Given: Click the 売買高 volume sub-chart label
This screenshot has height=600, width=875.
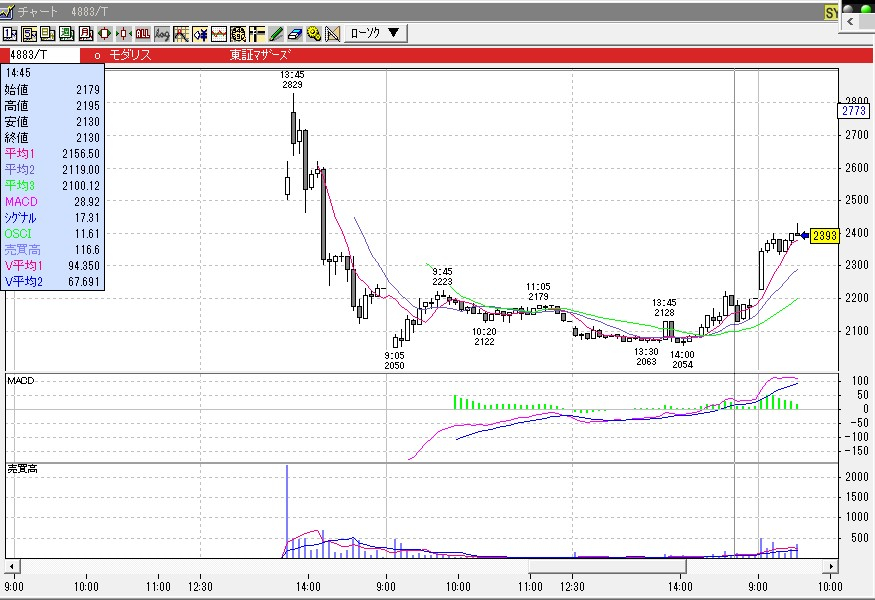Looking at the screenshot, I should click(22, 469).
